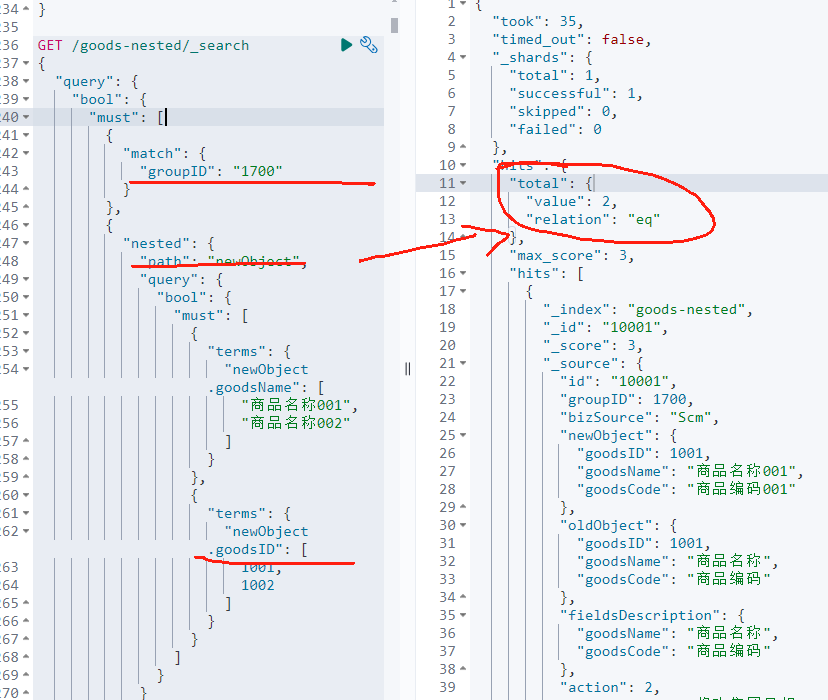
Task: Click the "path": "newObject" line
Action: point(223,262)
